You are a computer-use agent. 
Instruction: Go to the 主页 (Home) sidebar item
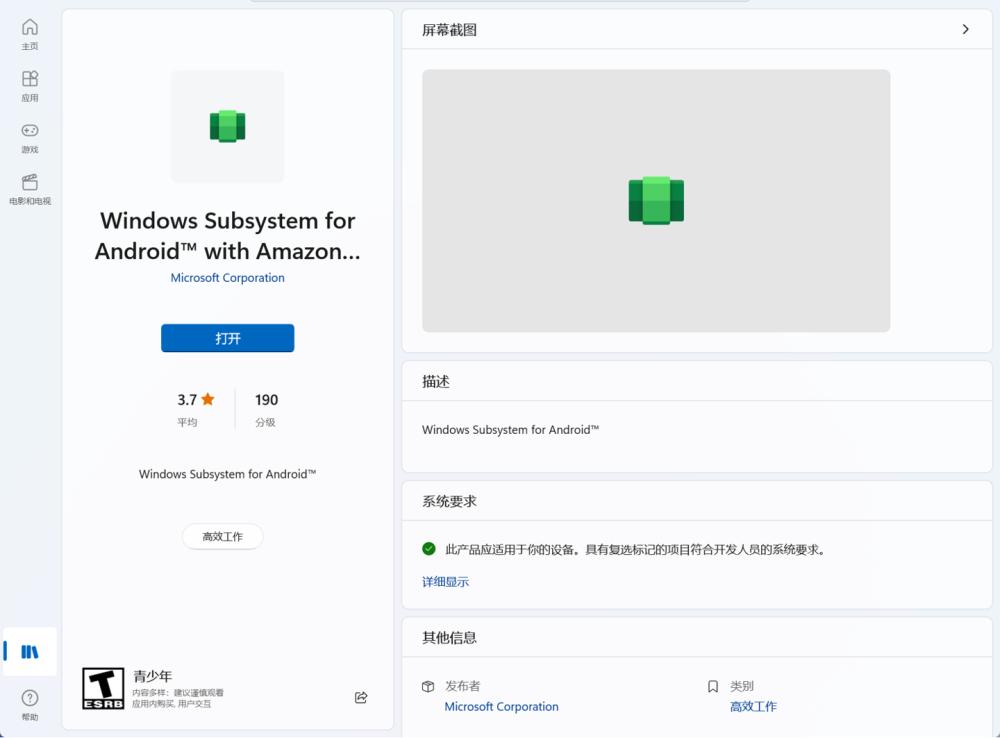[30, 33]
